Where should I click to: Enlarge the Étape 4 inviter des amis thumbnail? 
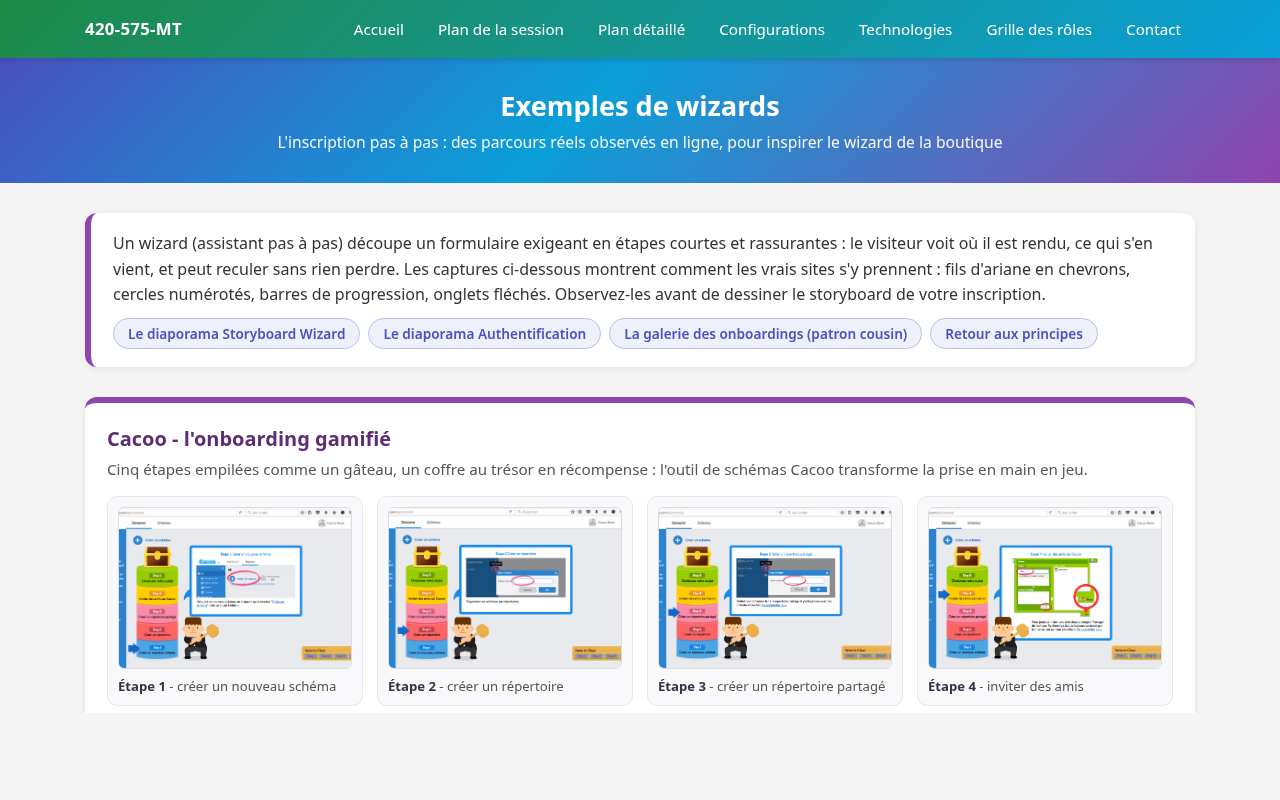pos(1045,588)
